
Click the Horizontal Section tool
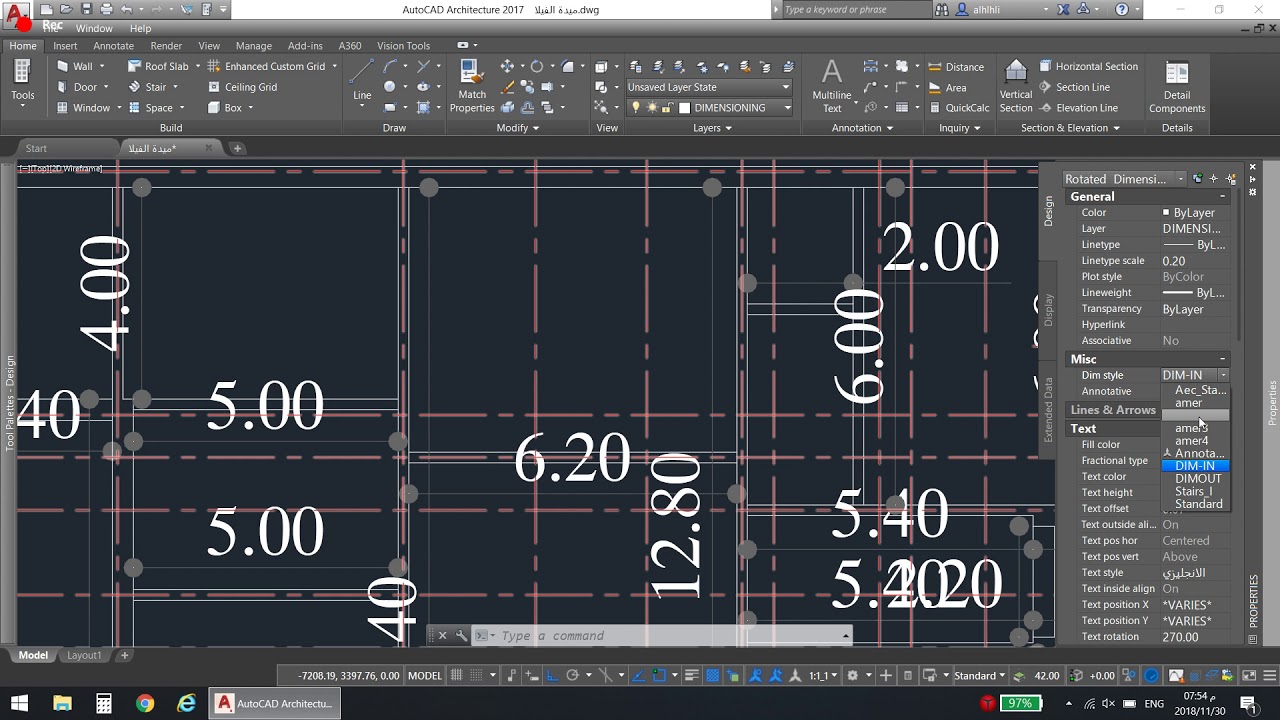(x=1088, y=66)
